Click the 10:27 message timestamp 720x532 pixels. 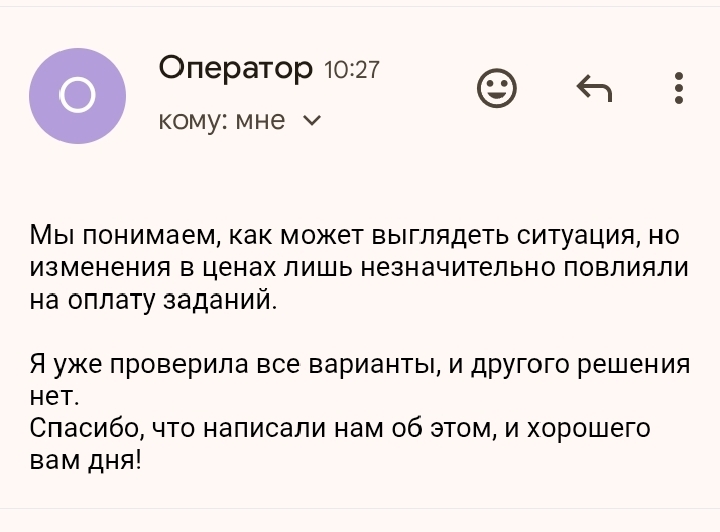click(352, 70)
